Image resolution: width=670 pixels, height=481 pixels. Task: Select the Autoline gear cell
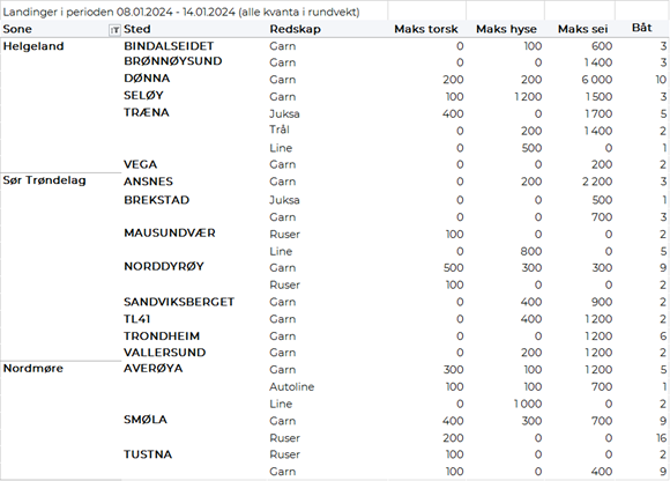(291, 385)
